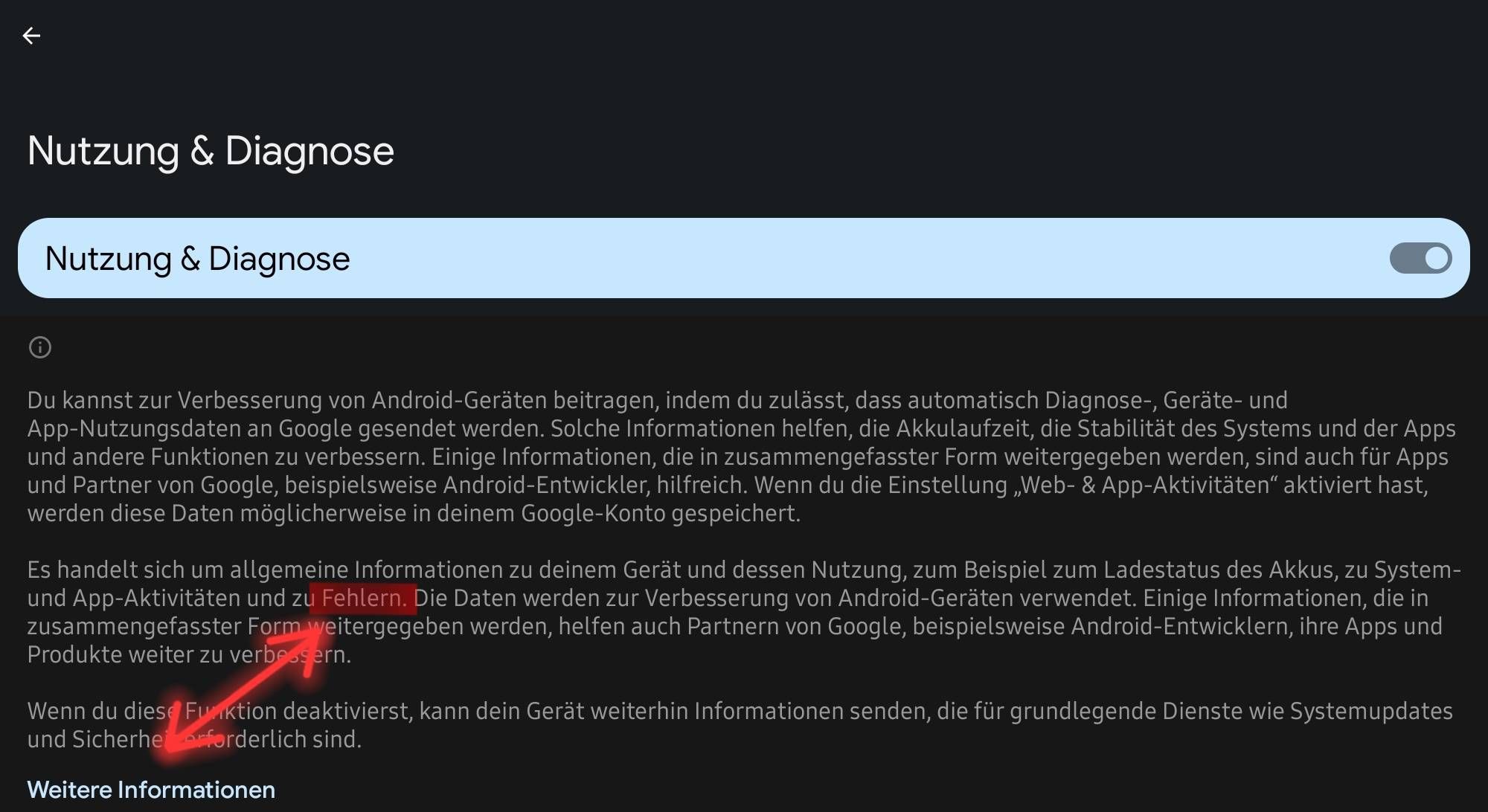
Task: Click the info circle icon
Action: click(x=40, y=347)
